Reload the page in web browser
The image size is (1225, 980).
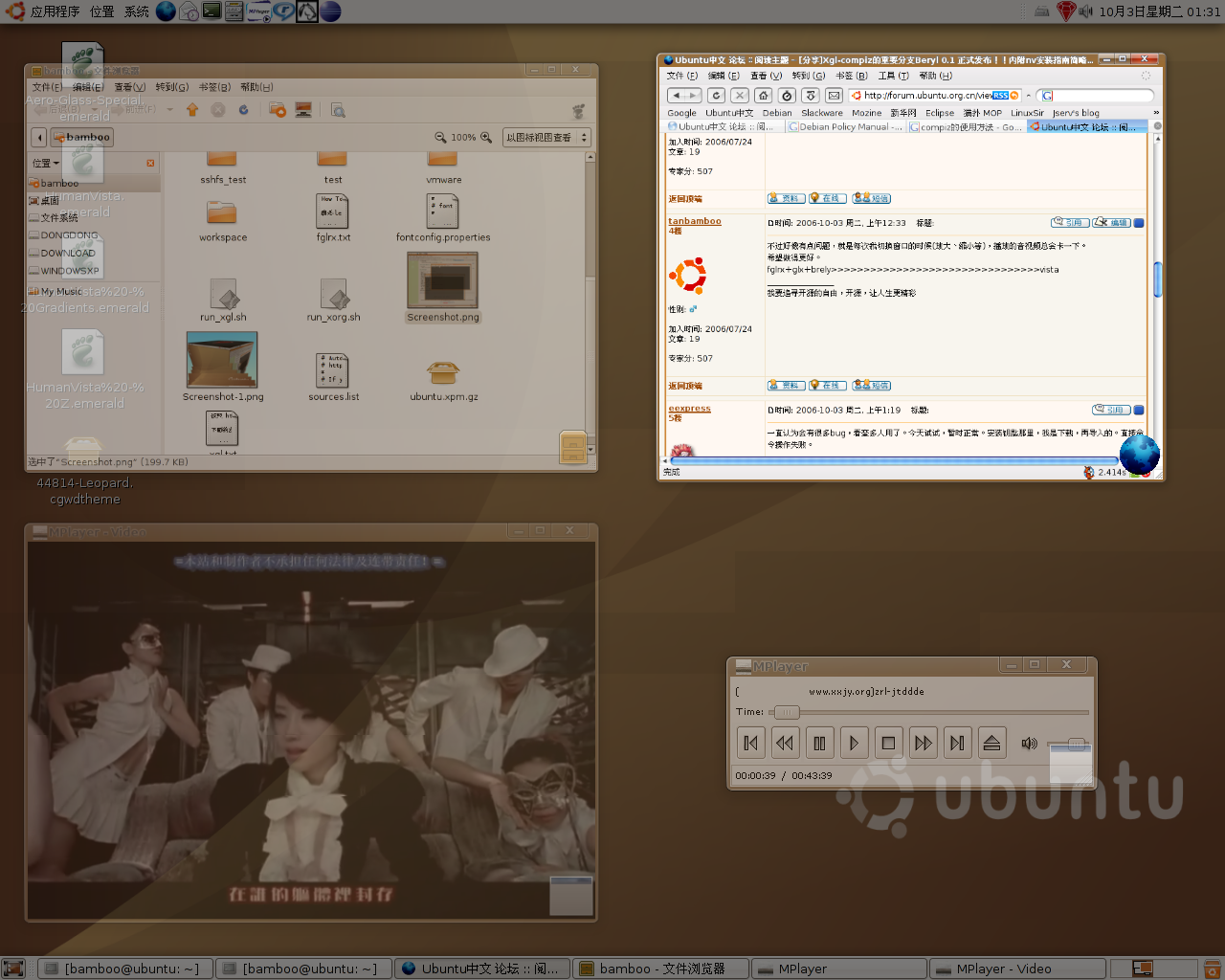point(716,95)
